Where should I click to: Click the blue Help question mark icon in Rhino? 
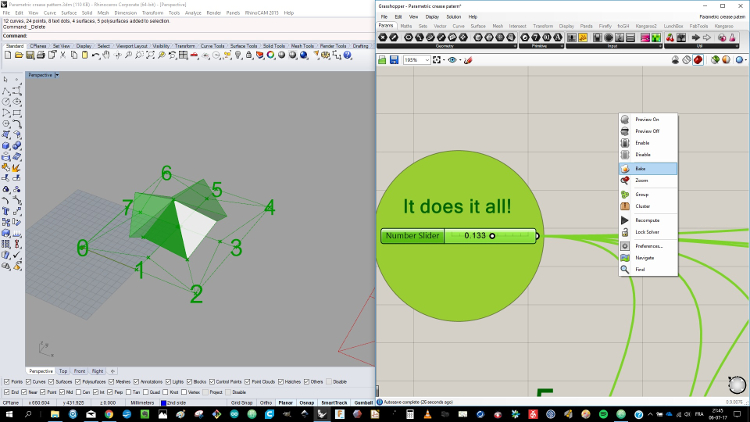click(348, 56)
